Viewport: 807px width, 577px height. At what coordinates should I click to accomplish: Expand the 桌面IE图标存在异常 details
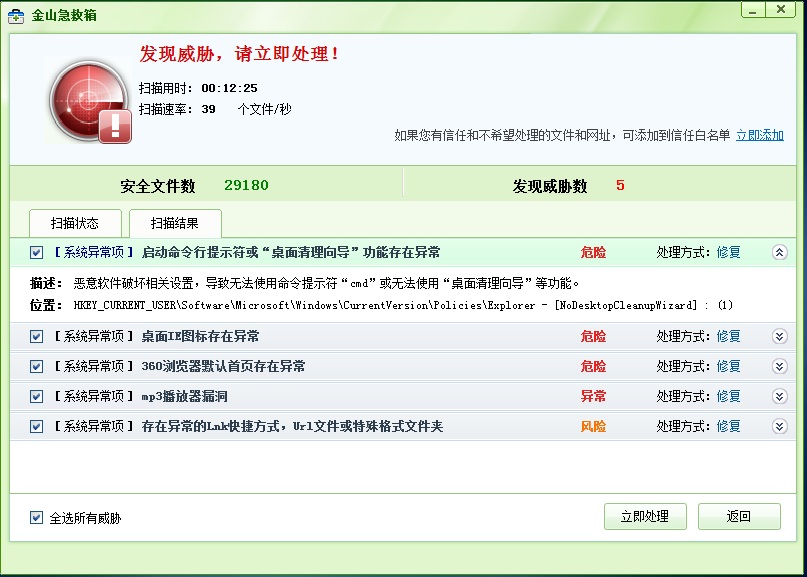(x=780, y=336)
